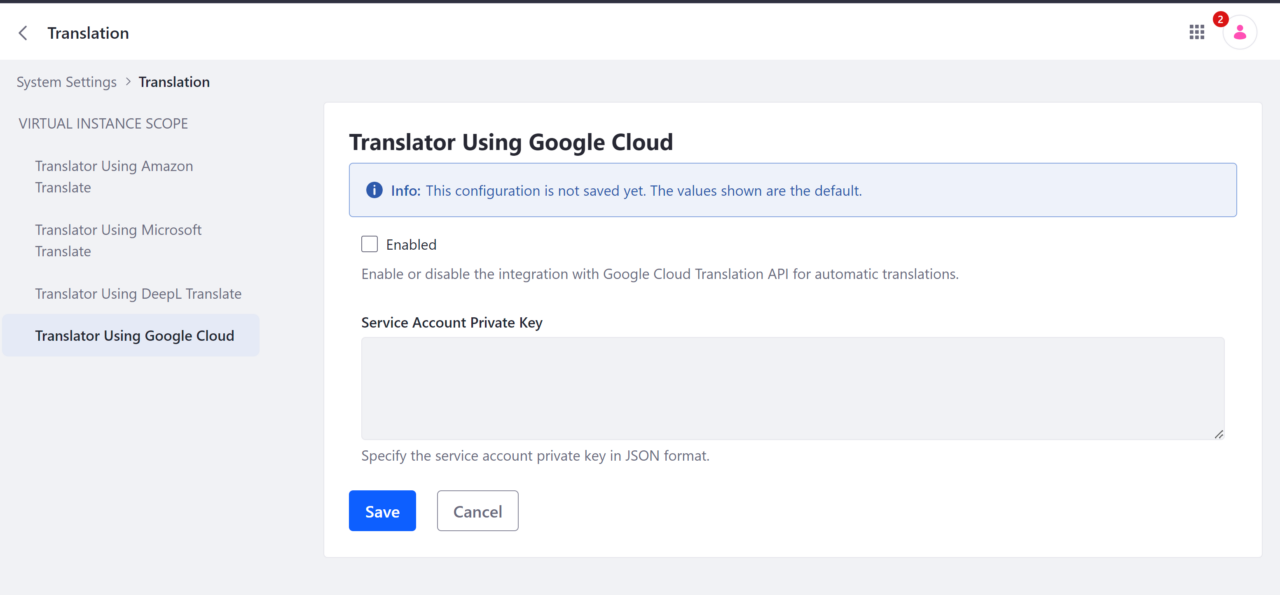Click the red notification badge

click(x=1220, y=19)
